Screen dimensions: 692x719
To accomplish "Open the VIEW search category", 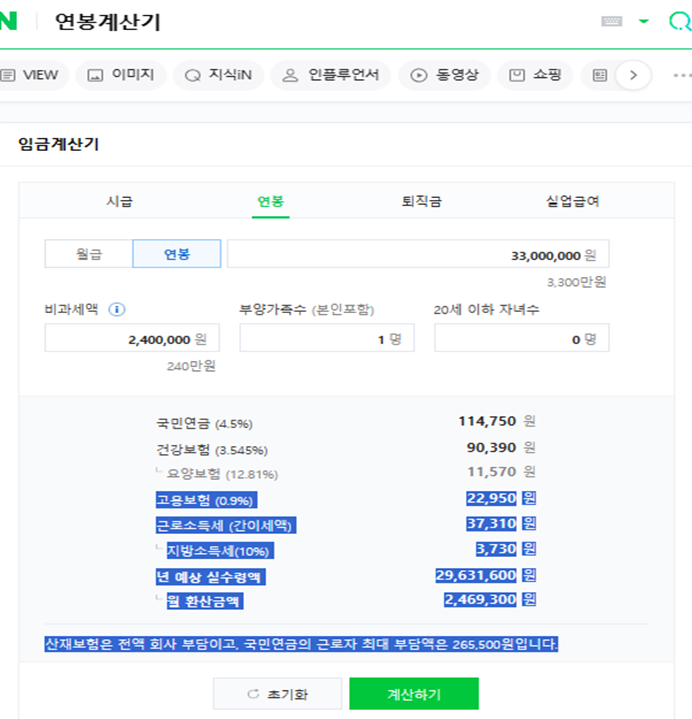I will coord(31,75).
